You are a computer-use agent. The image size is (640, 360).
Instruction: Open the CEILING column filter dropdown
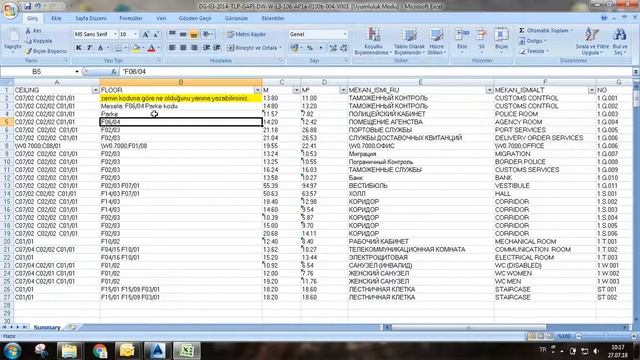(95, 90)
